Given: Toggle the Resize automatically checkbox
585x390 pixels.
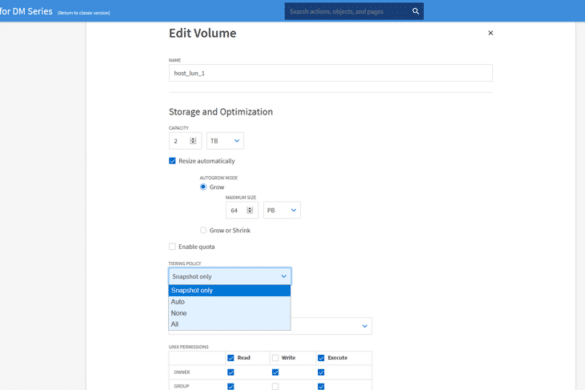Looking at the screenshot, I should [172, 161].
